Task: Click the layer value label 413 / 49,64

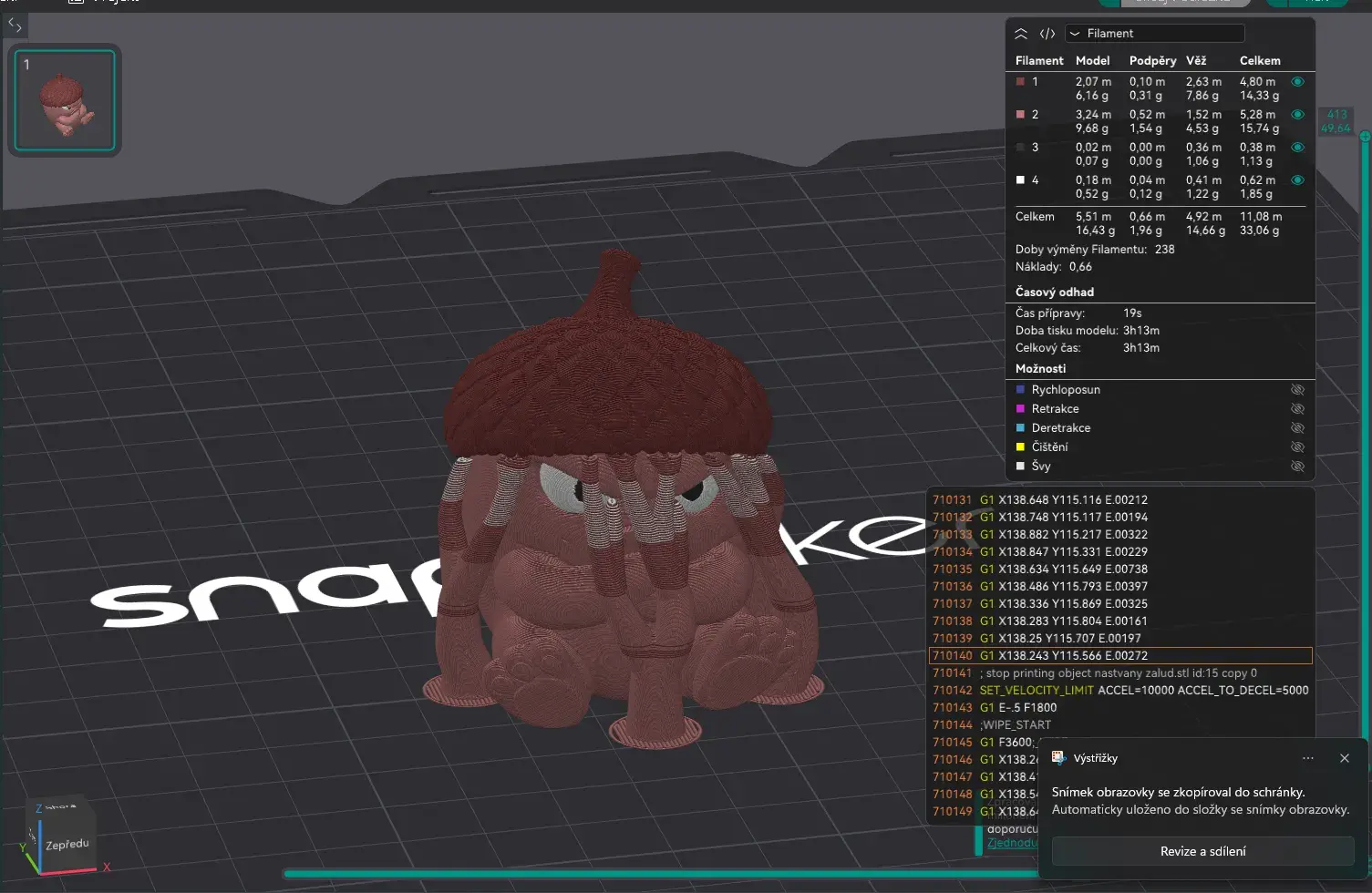Action: coord(1336,121)
